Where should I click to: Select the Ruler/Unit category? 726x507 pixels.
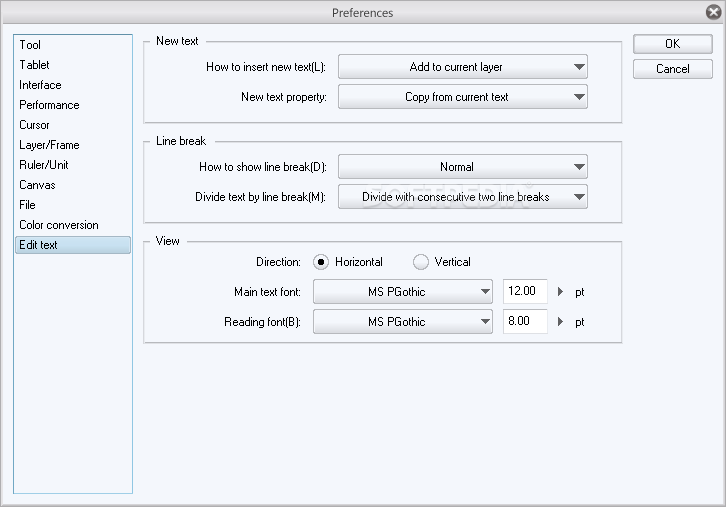pyautogui.click(x=73, y=165)
